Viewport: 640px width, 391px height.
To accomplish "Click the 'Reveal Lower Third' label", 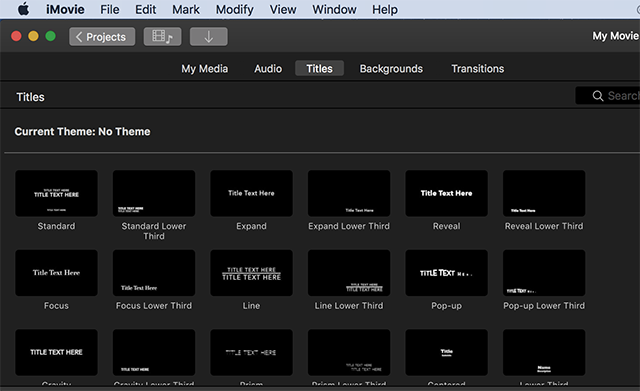I will click(x=544, y=226).
